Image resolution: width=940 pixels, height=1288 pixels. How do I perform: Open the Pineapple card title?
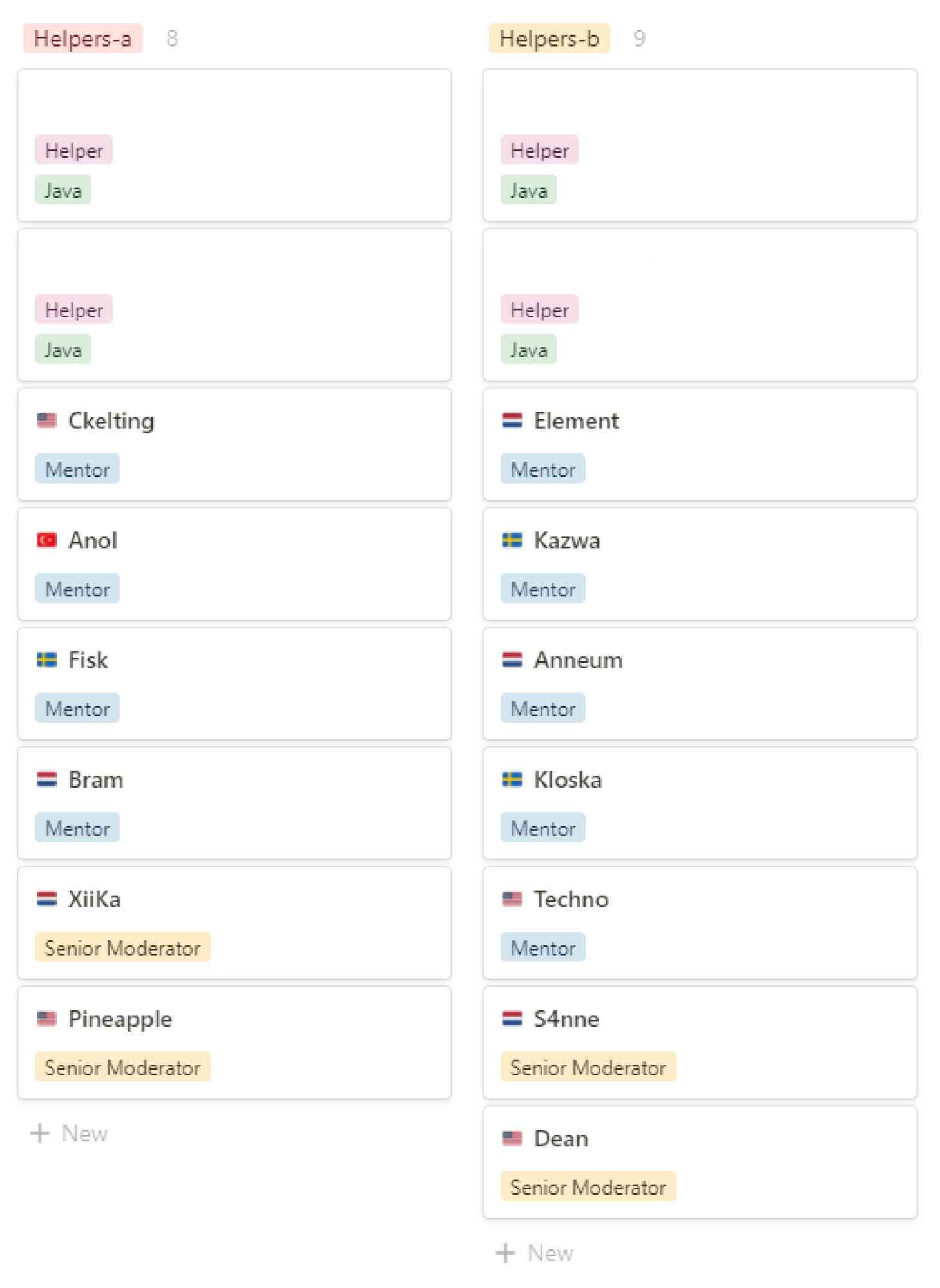[x=120, y=1019]
